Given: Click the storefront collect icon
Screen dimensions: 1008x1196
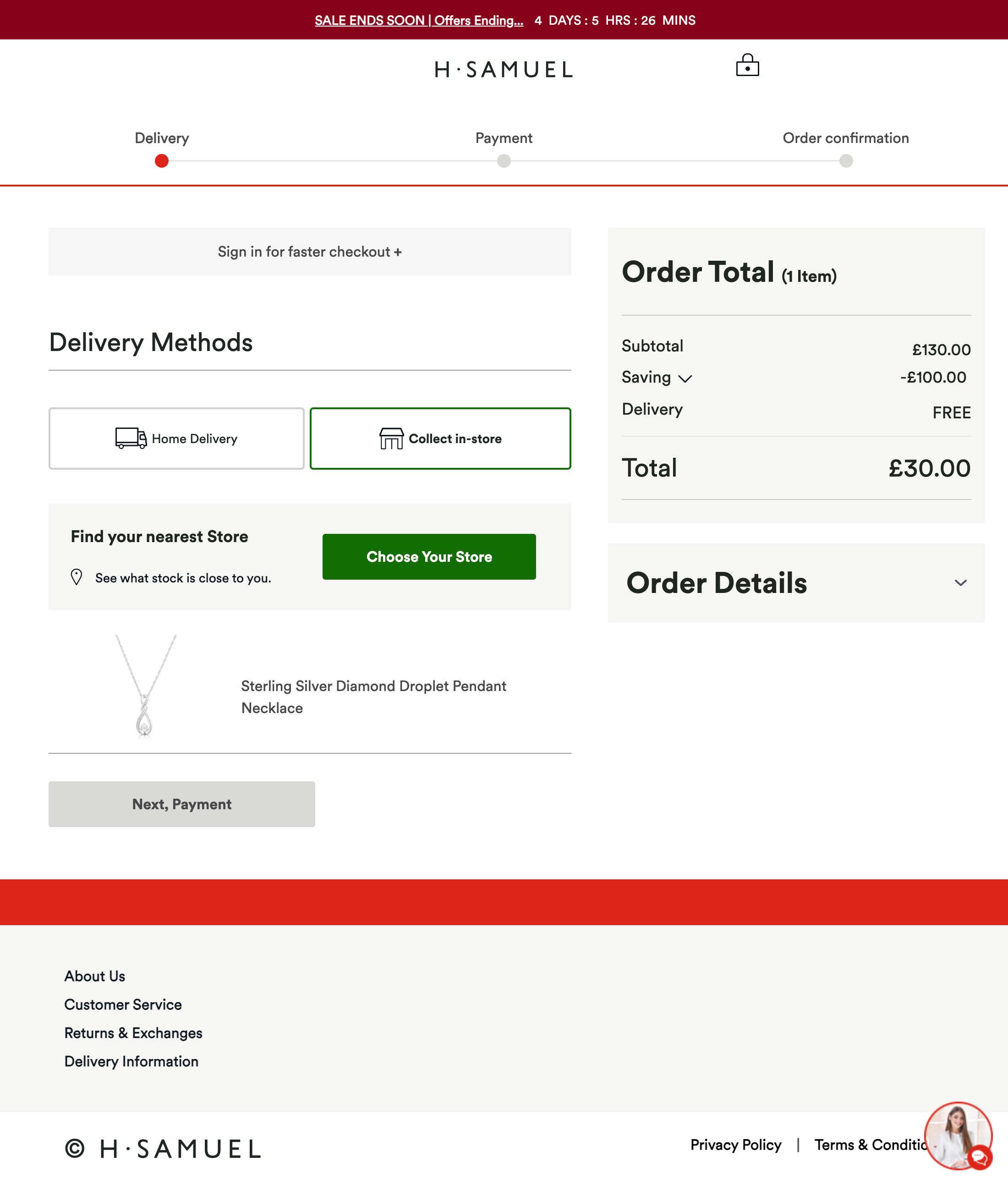Looking at the screenshot, I should (x=391, y=438).
